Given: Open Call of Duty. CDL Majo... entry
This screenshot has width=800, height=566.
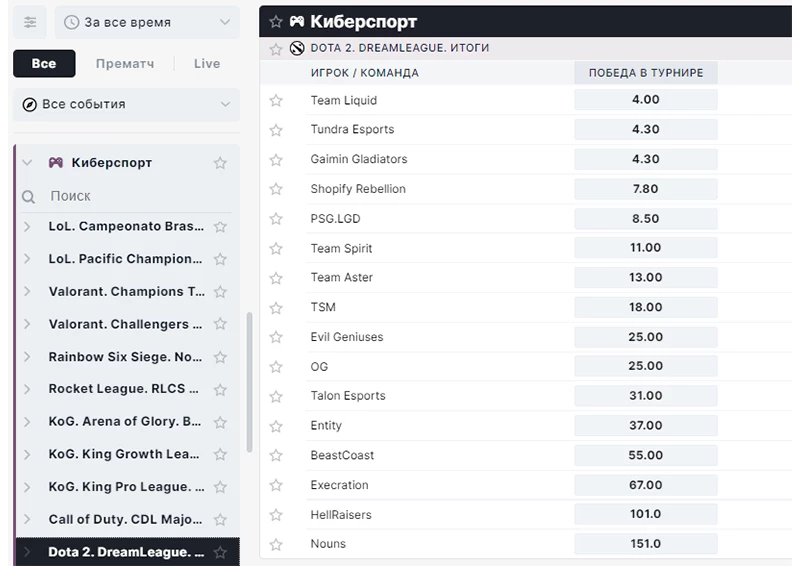Looking at the screenshot, I should pyautogui.click(x=125, y=520).
